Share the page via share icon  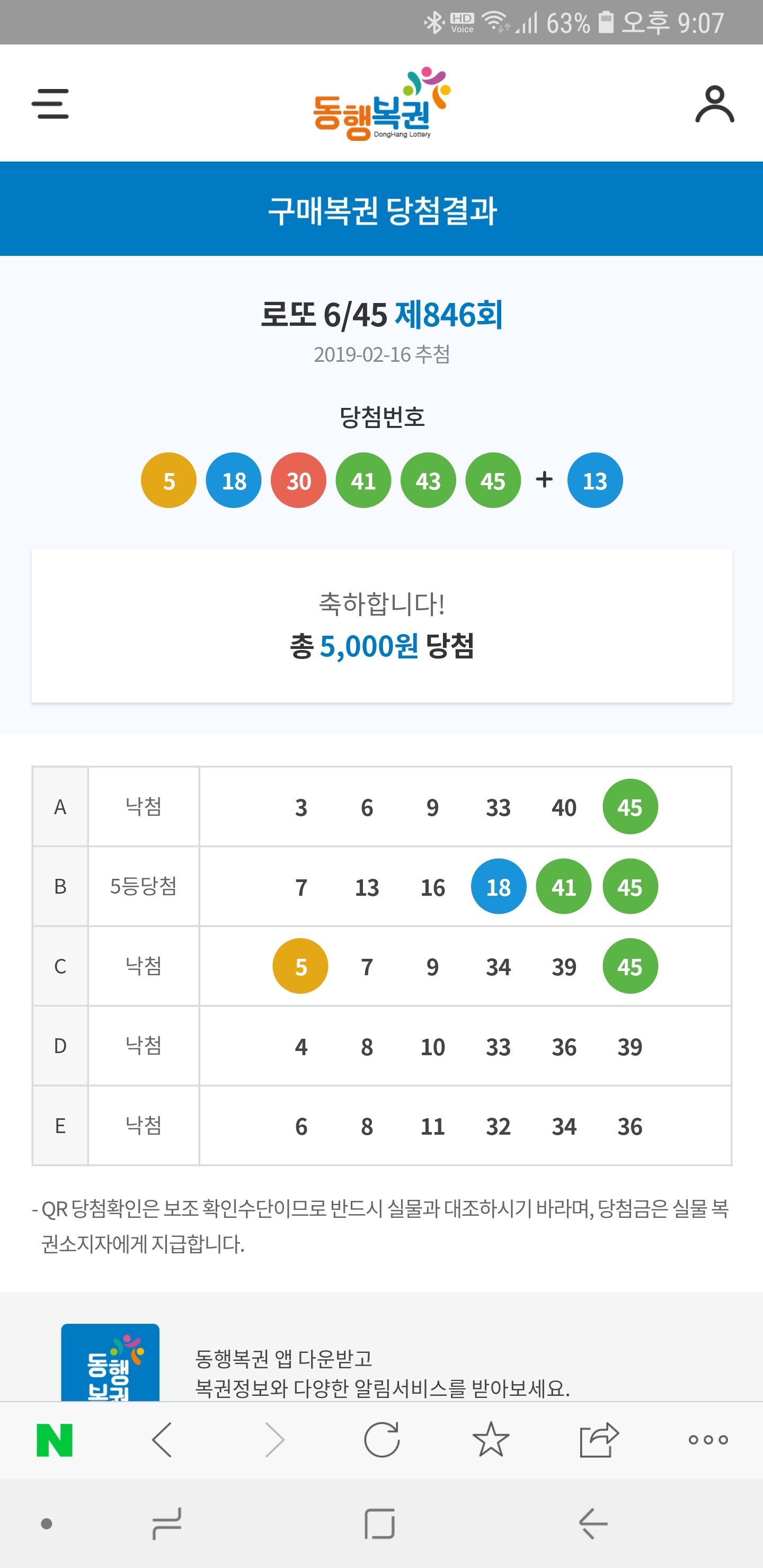point(599,1440)
